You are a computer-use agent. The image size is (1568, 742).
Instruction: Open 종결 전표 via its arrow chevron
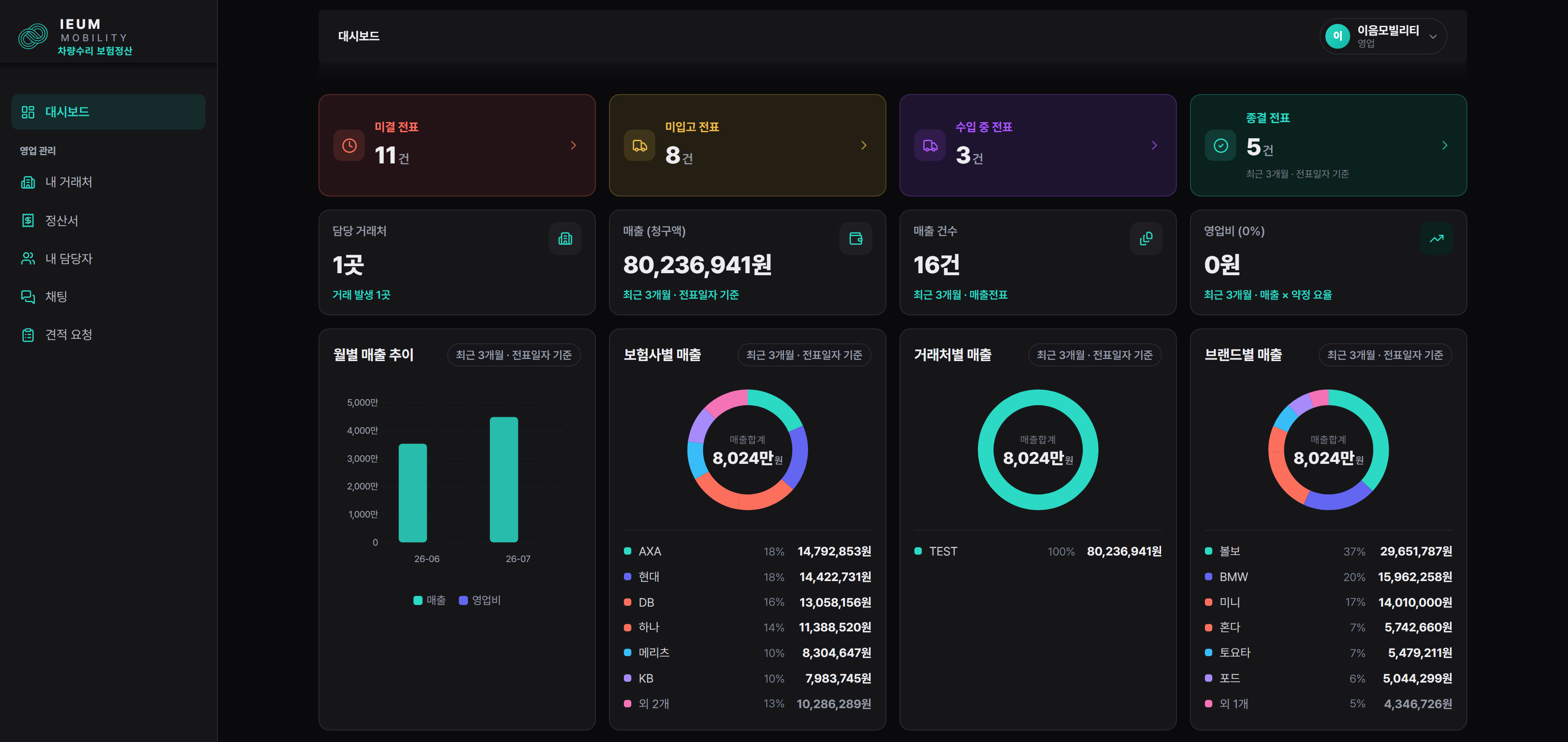coord(1445,146)
